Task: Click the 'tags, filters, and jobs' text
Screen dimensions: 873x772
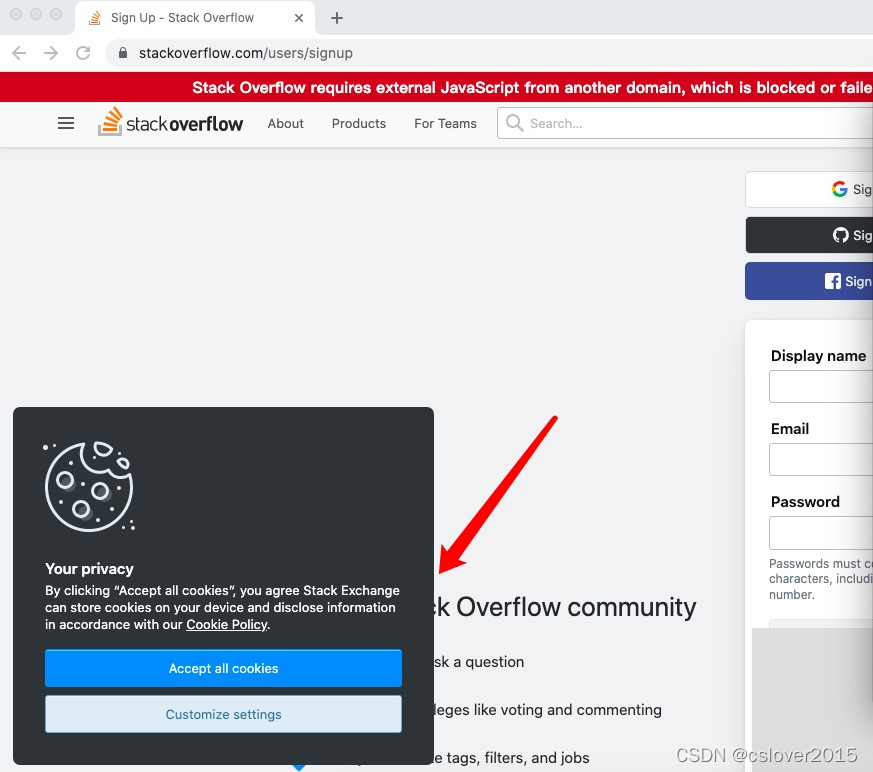Action: coord(518,758)
